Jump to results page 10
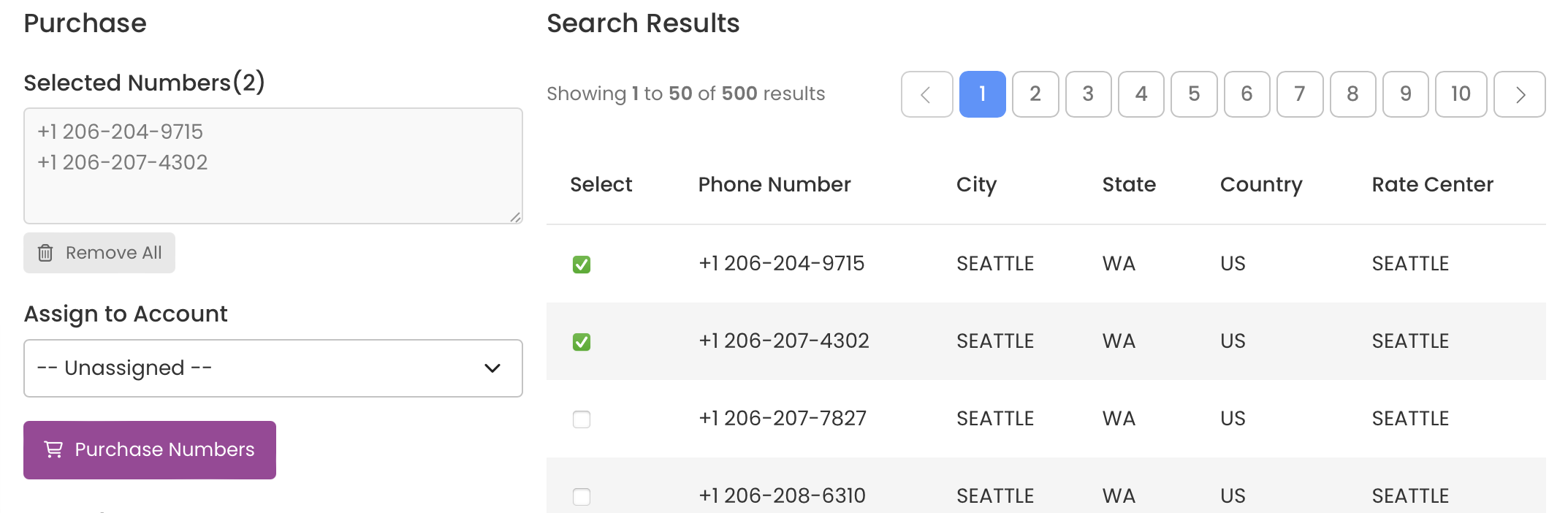 [1461, 94]
